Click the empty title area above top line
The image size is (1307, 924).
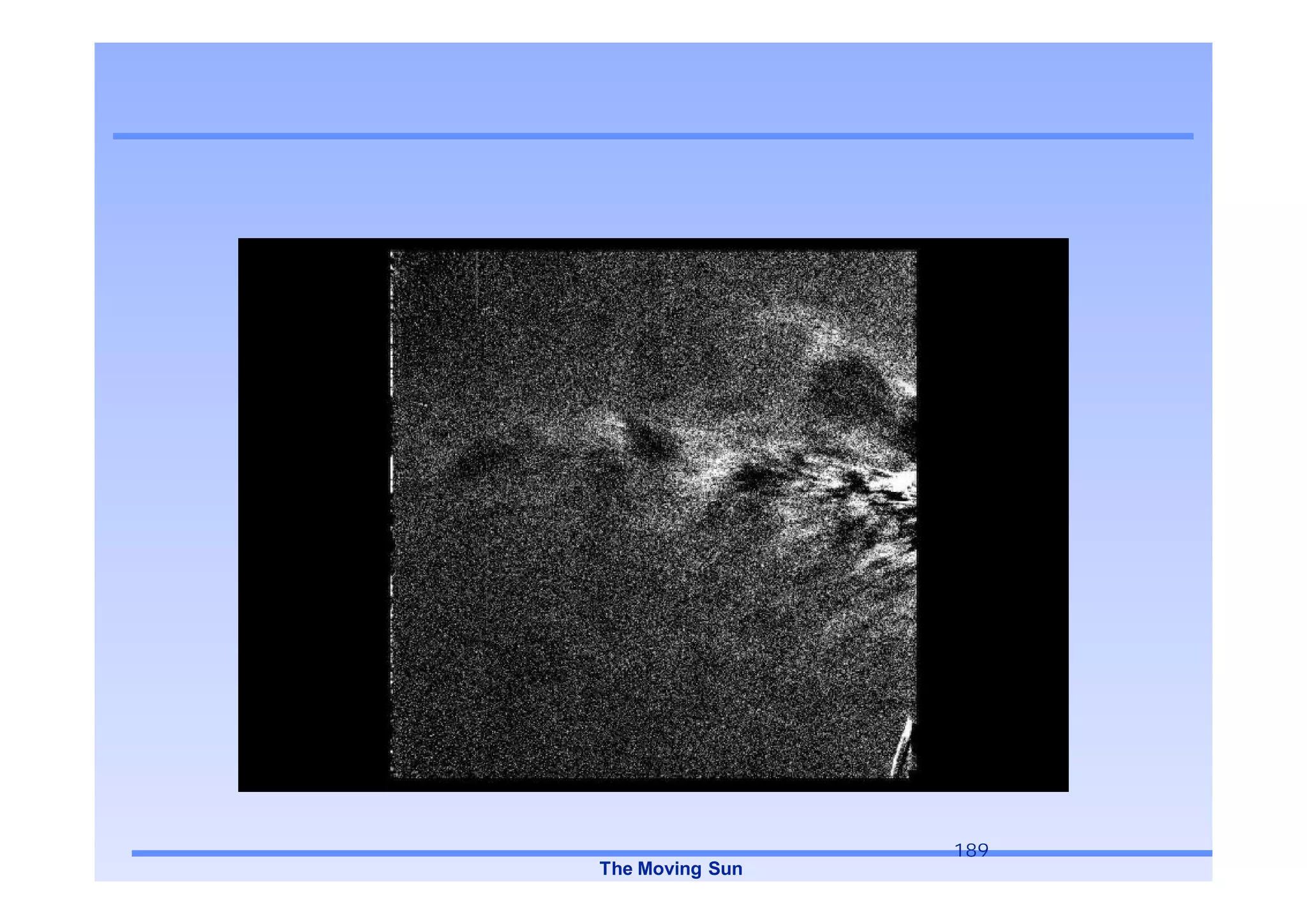pyautogui.click(x=652, y=89)
